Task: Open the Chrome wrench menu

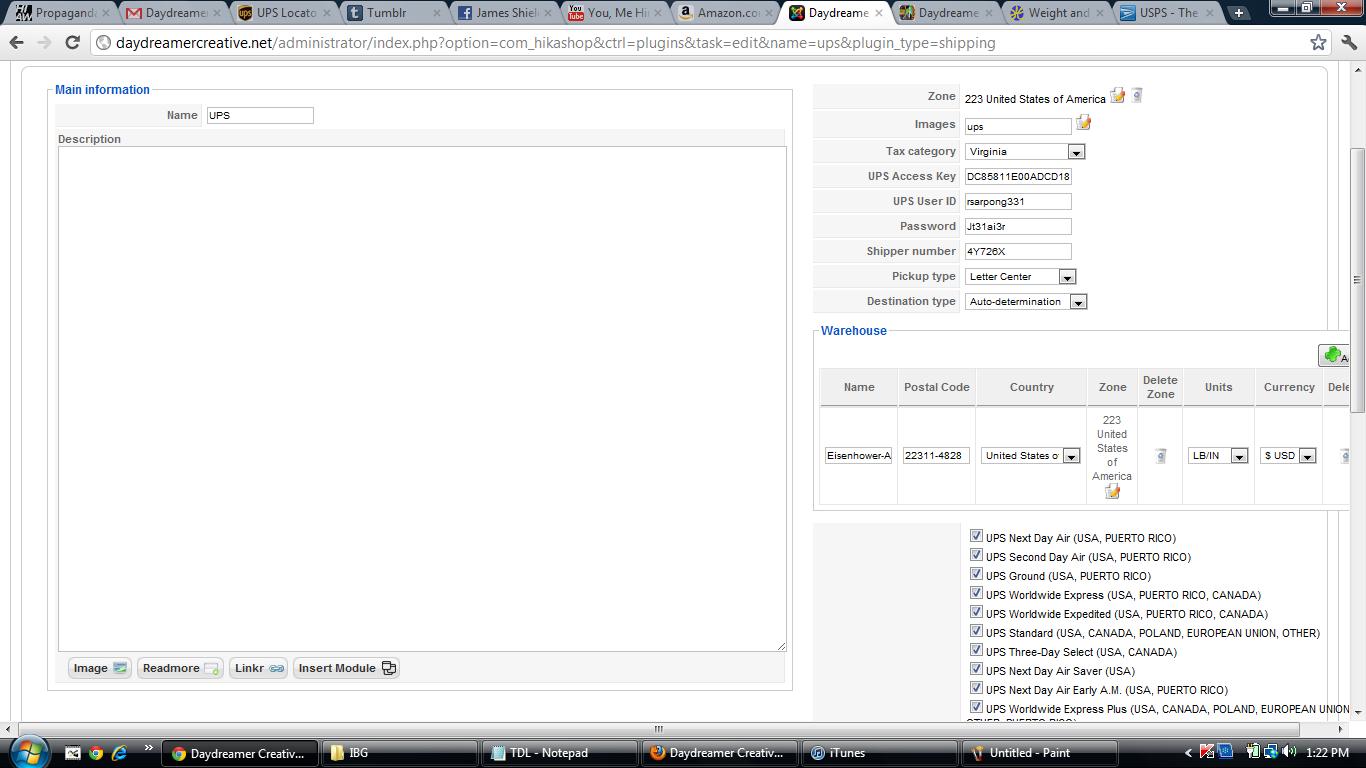Action: click(1349, 43)
